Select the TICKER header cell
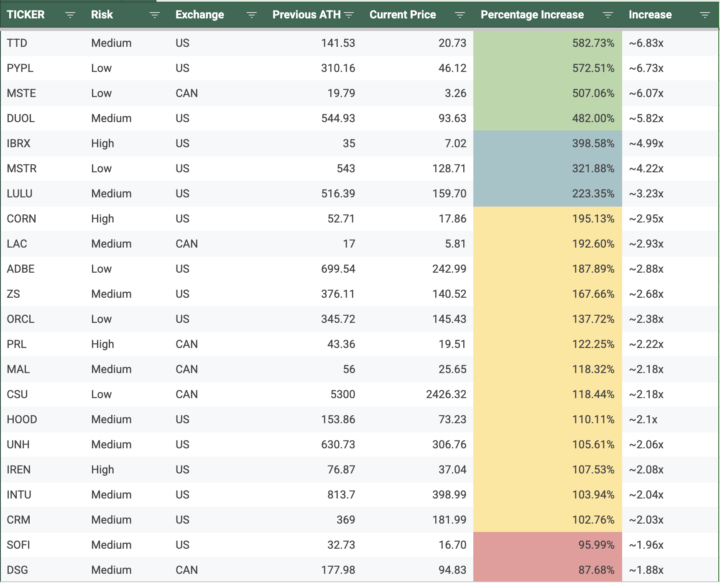 (43, 15)
